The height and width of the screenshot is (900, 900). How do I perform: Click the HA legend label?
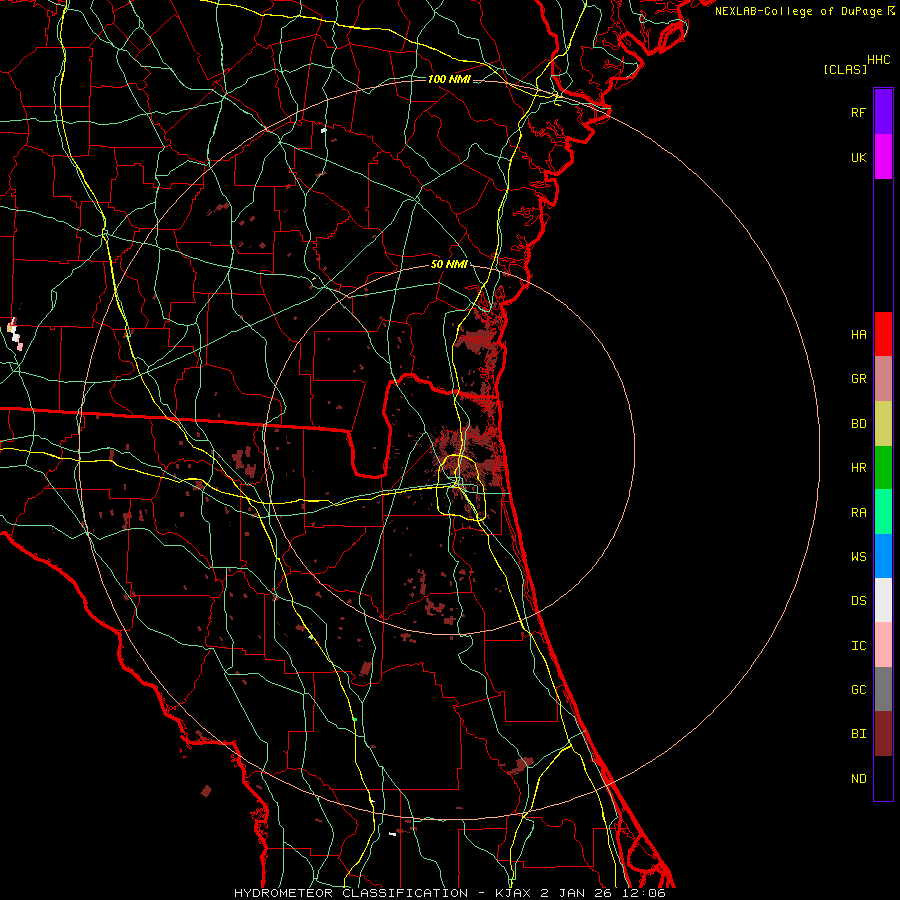(858, 334)
